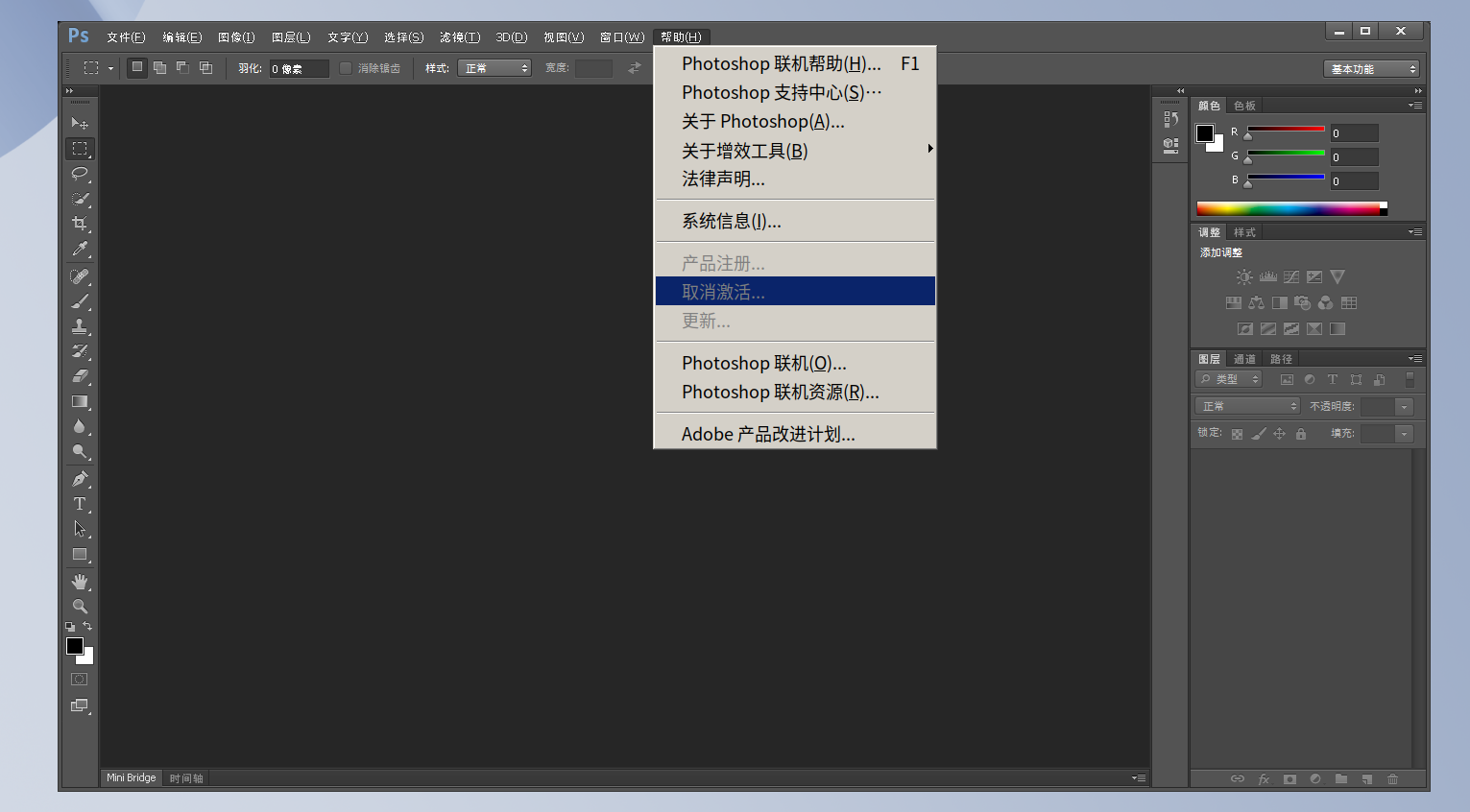
Task: Add a Brightness/Contrast adjustment
Action: tap(1244, 276)
